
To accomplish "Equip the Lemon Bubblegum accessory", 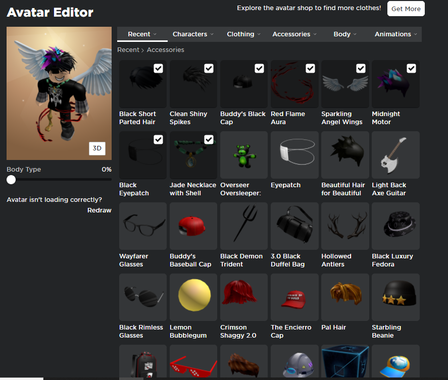I will pos(193,297).
